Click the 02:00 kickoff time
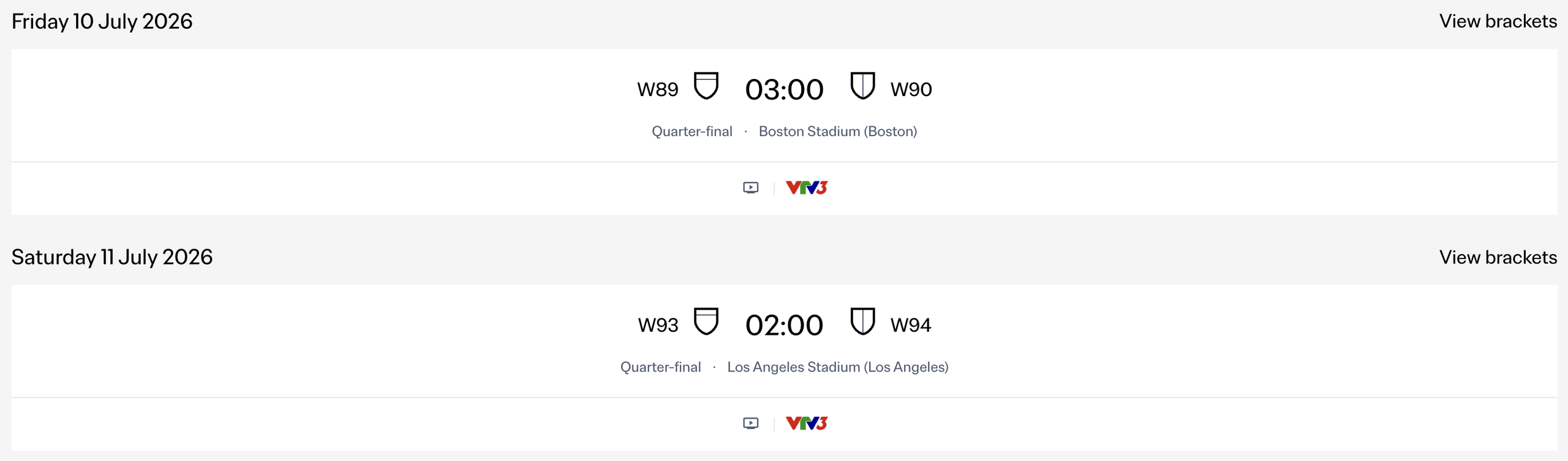The image size is (1568, 461). click(x=784, y=326)
